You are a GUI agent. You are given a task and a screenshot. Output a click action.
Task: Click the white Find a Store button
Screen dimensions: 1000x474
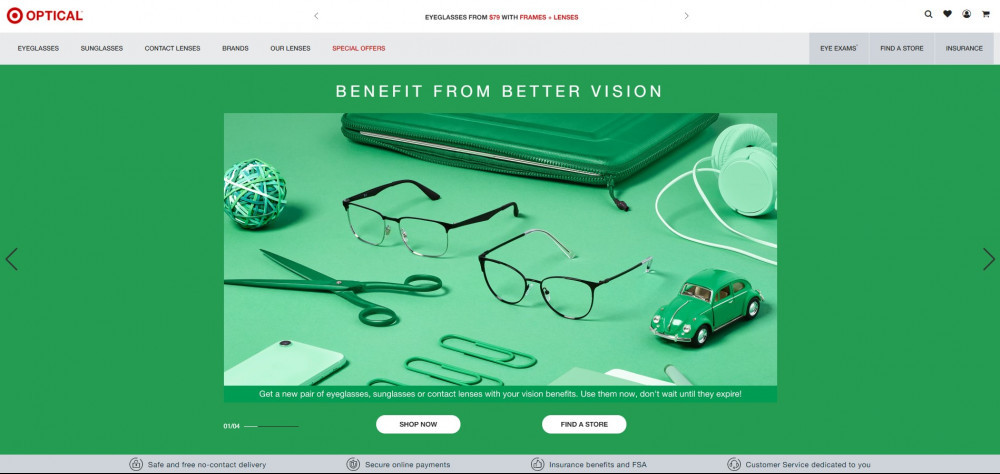pyautogui.click(x=584, y=424)
